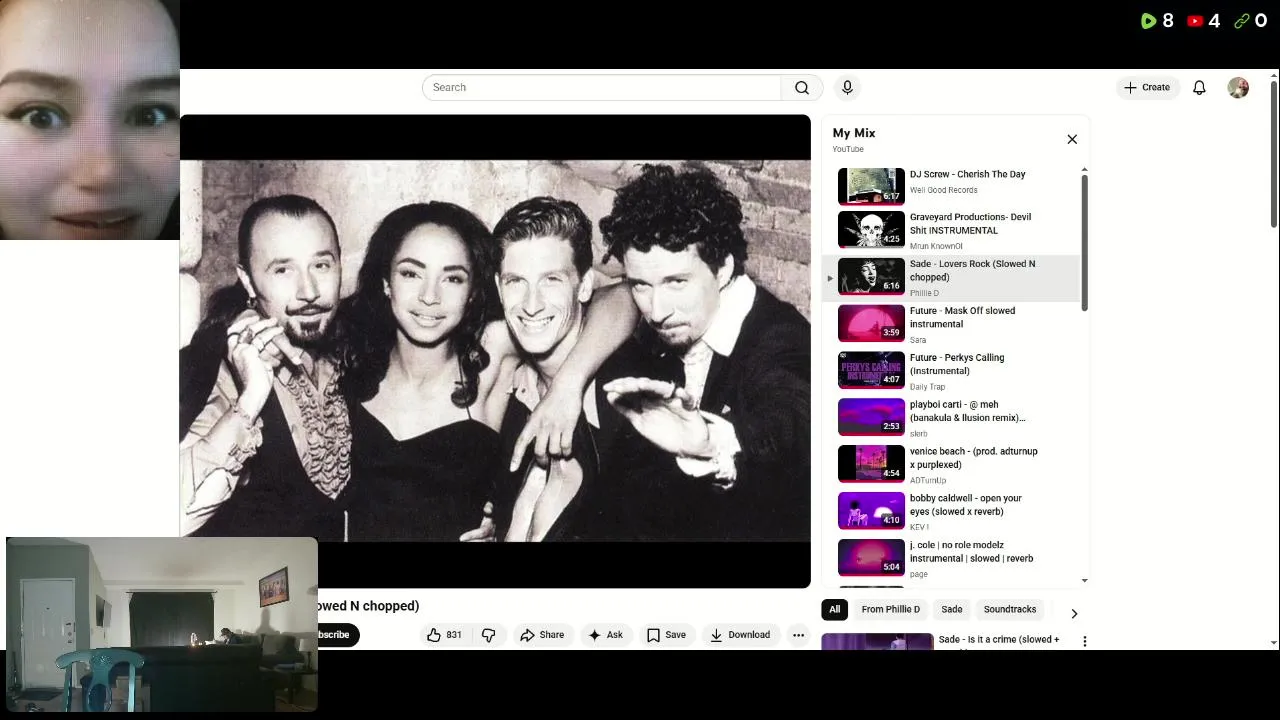
Task: Select the All filter chip
Action: [x=834, y=609]
